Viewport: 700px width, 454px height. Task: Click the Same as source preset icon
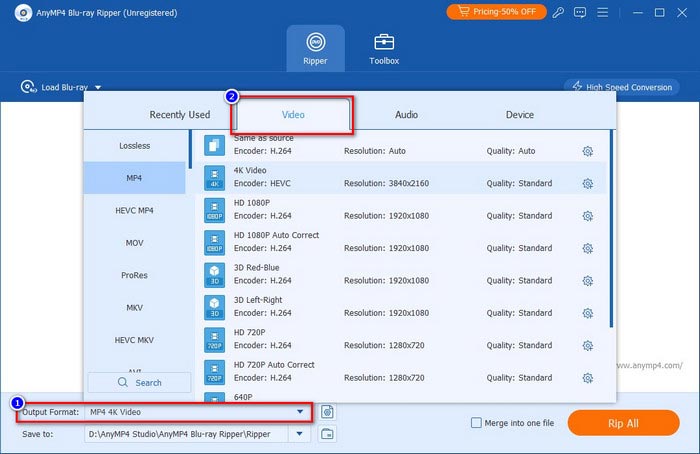point(214,146)
